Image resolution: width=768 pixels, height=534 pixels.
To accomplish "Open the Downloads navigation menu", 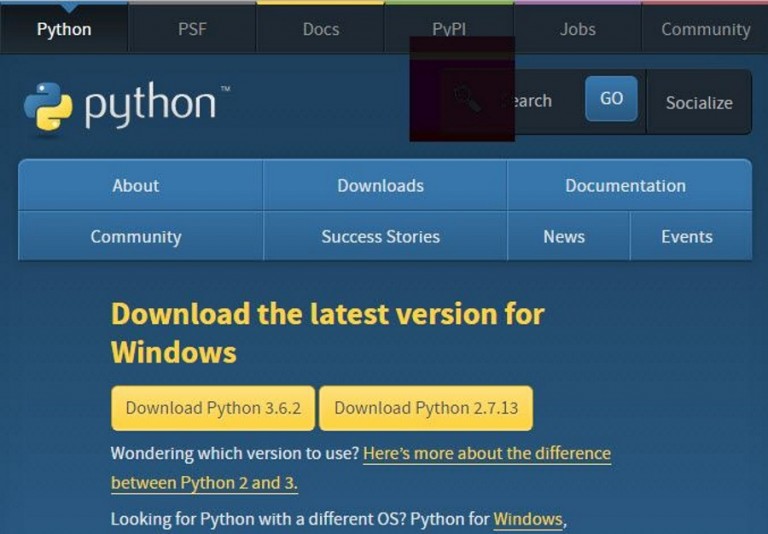I will (x=380, y=185).
